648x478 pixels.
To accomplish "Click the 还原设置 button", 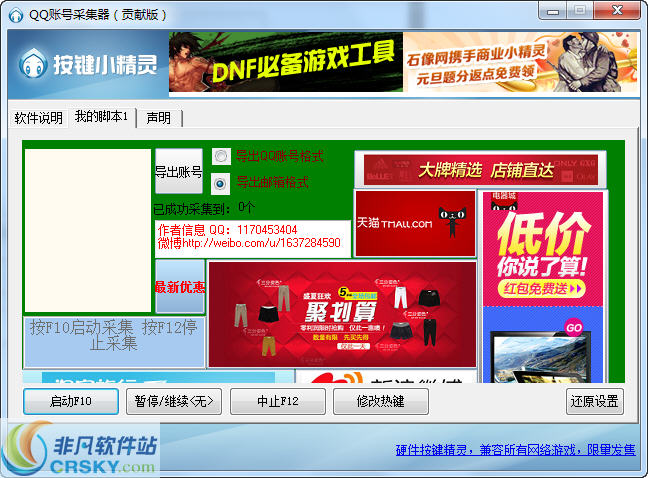I will 595,401.
